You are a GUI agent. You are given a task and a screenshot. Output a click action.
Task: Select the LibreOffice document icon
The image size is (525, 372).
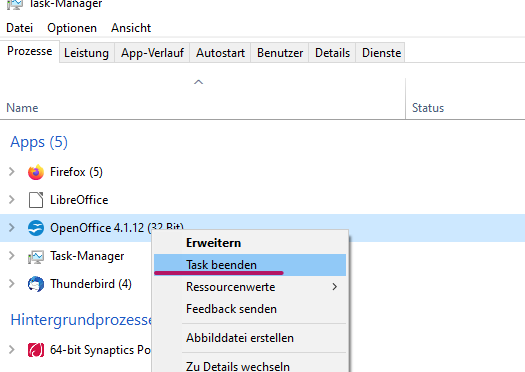[36, 200]
